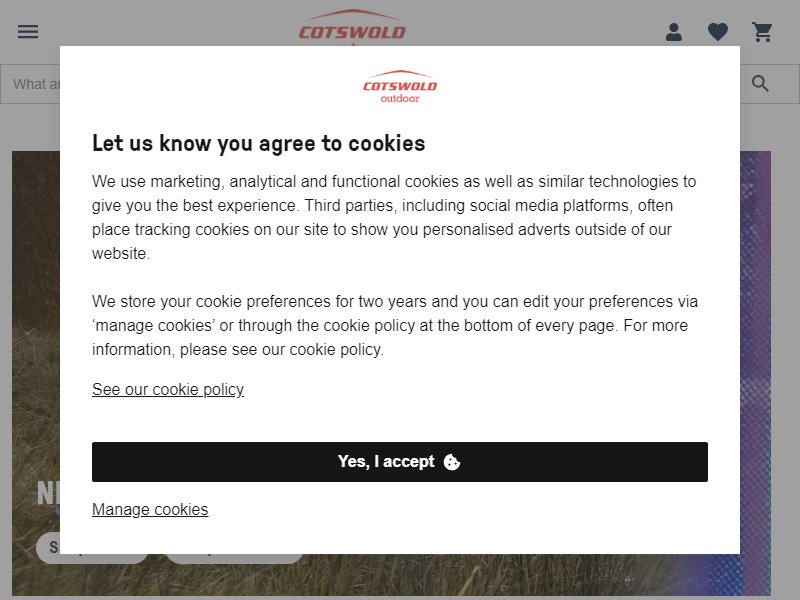800x600 pixels.
Task: Click the Cotswold logo in the header
Action: (x=352, y=27)
